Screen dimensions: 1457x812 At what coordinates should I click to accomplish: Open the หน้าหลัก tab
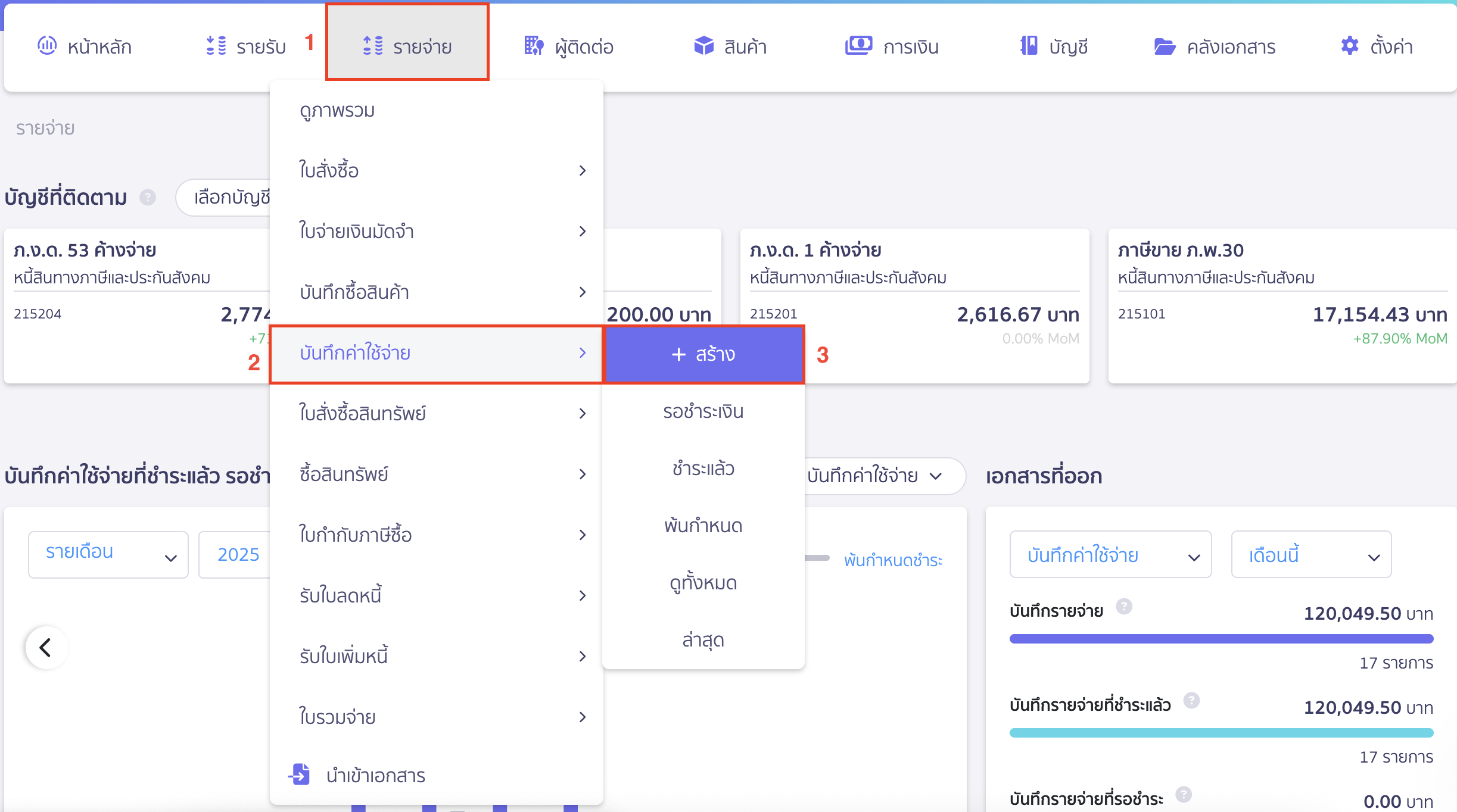click(x=85, y=46)
